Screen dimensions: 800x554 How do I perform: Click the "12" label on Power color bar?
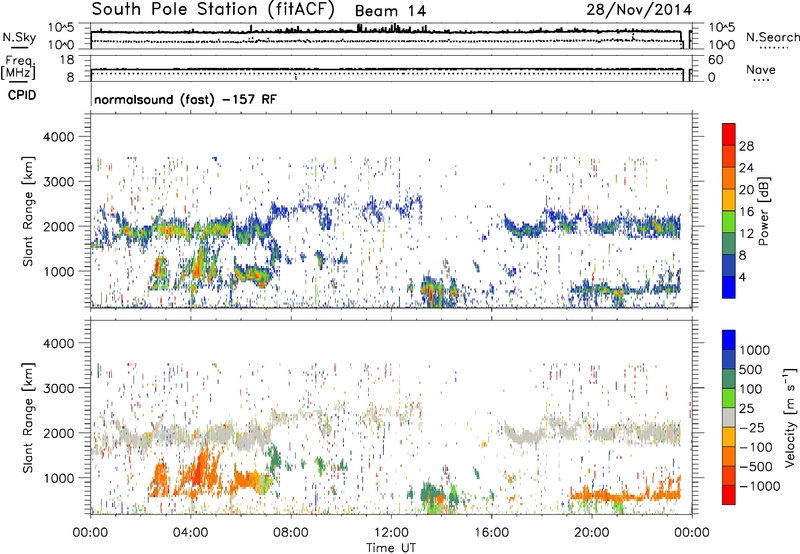[746, 234]
